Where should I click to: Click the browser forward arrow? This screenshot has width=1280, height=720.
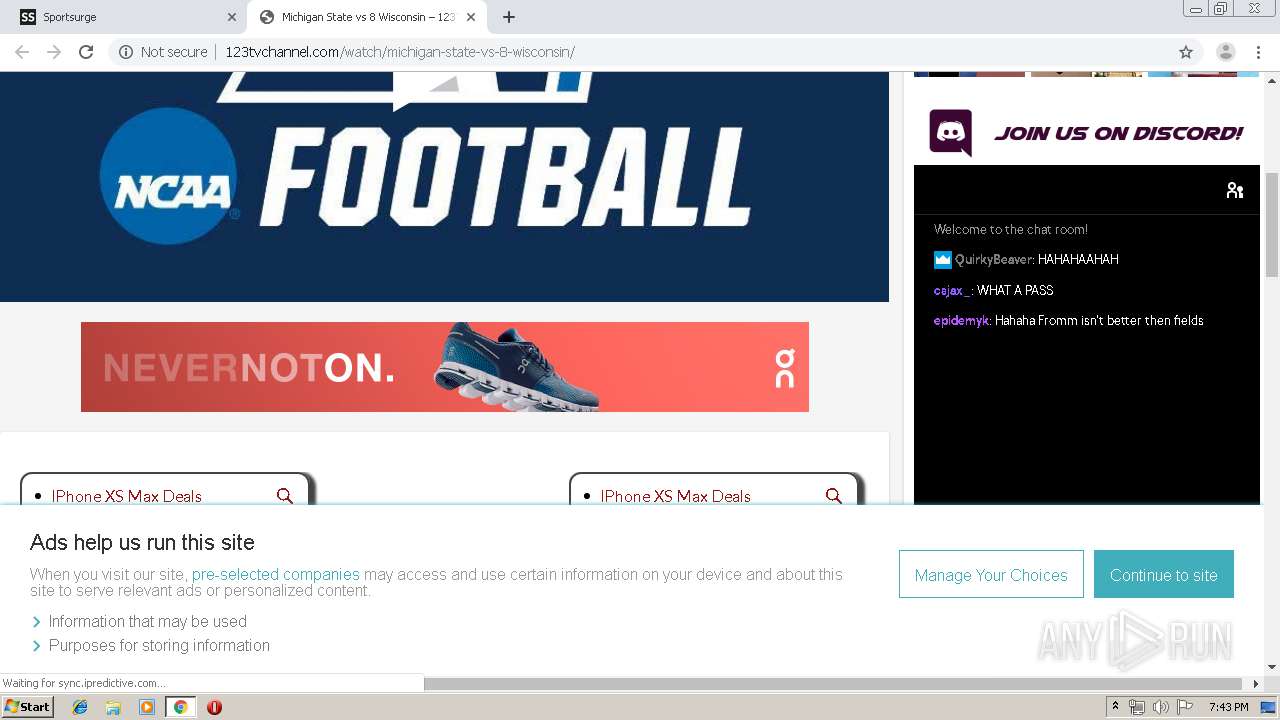pyautogui.click(x=54, y=52)
